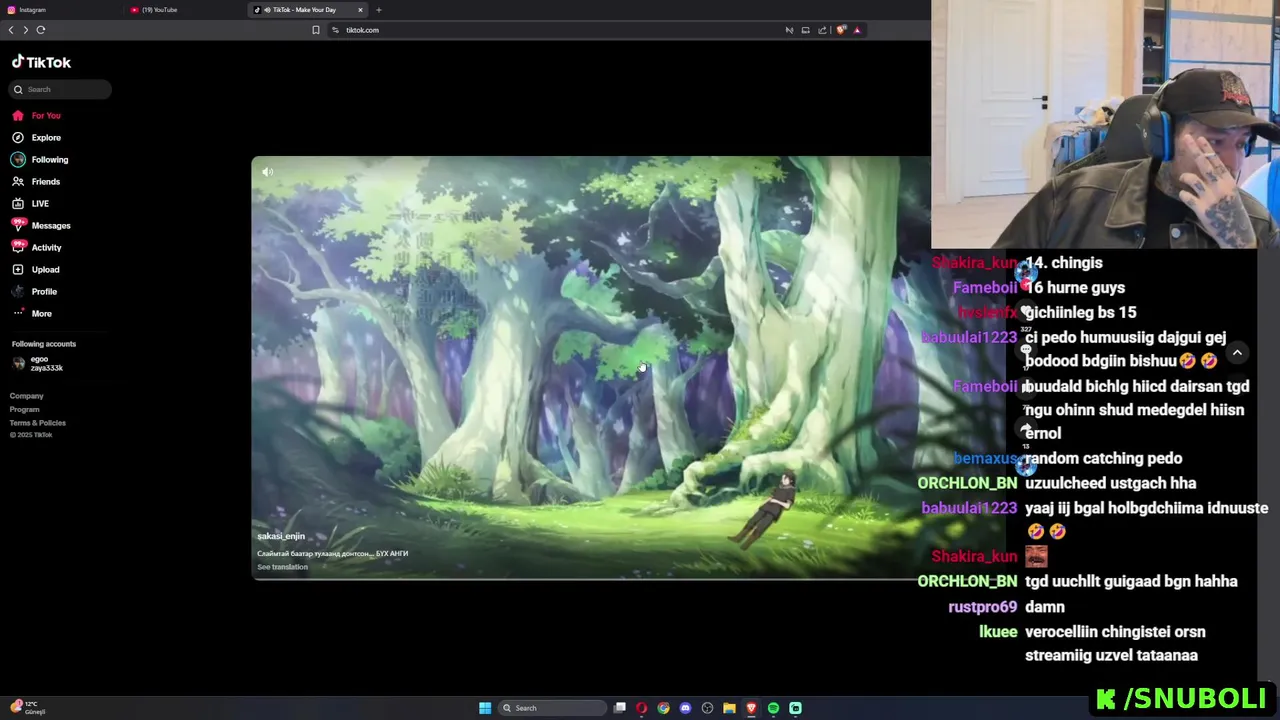Reload the TikTok page
The image size is (1280, 720).
pyautogui.click(x=41, y=30)
